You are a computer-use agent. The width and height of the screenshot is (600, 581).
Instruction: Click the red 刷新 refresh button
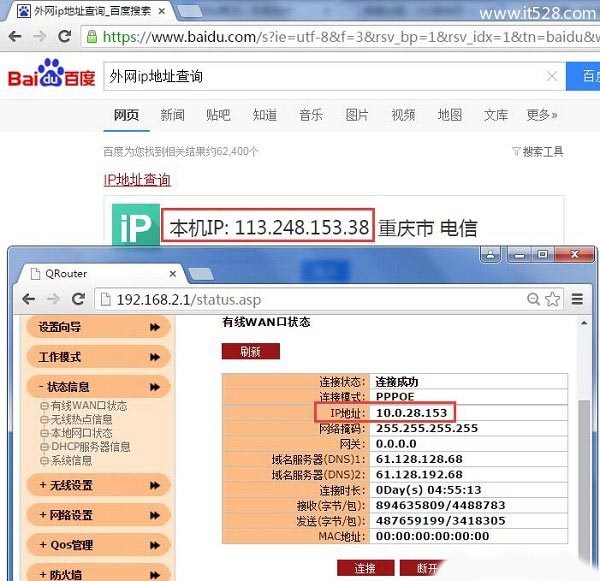click(251, 351)
